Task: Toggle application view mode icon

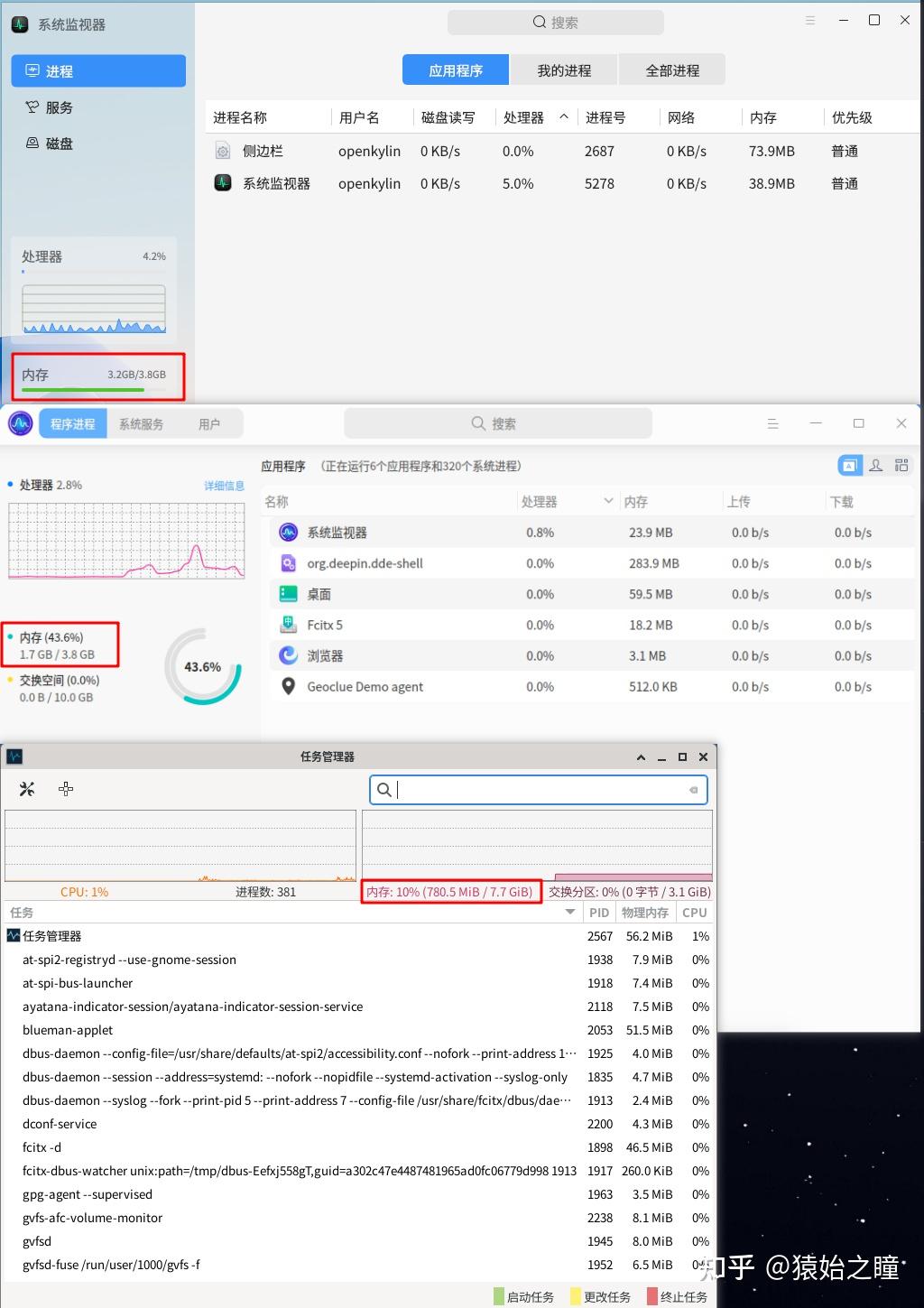Action: tap(849, 465)
